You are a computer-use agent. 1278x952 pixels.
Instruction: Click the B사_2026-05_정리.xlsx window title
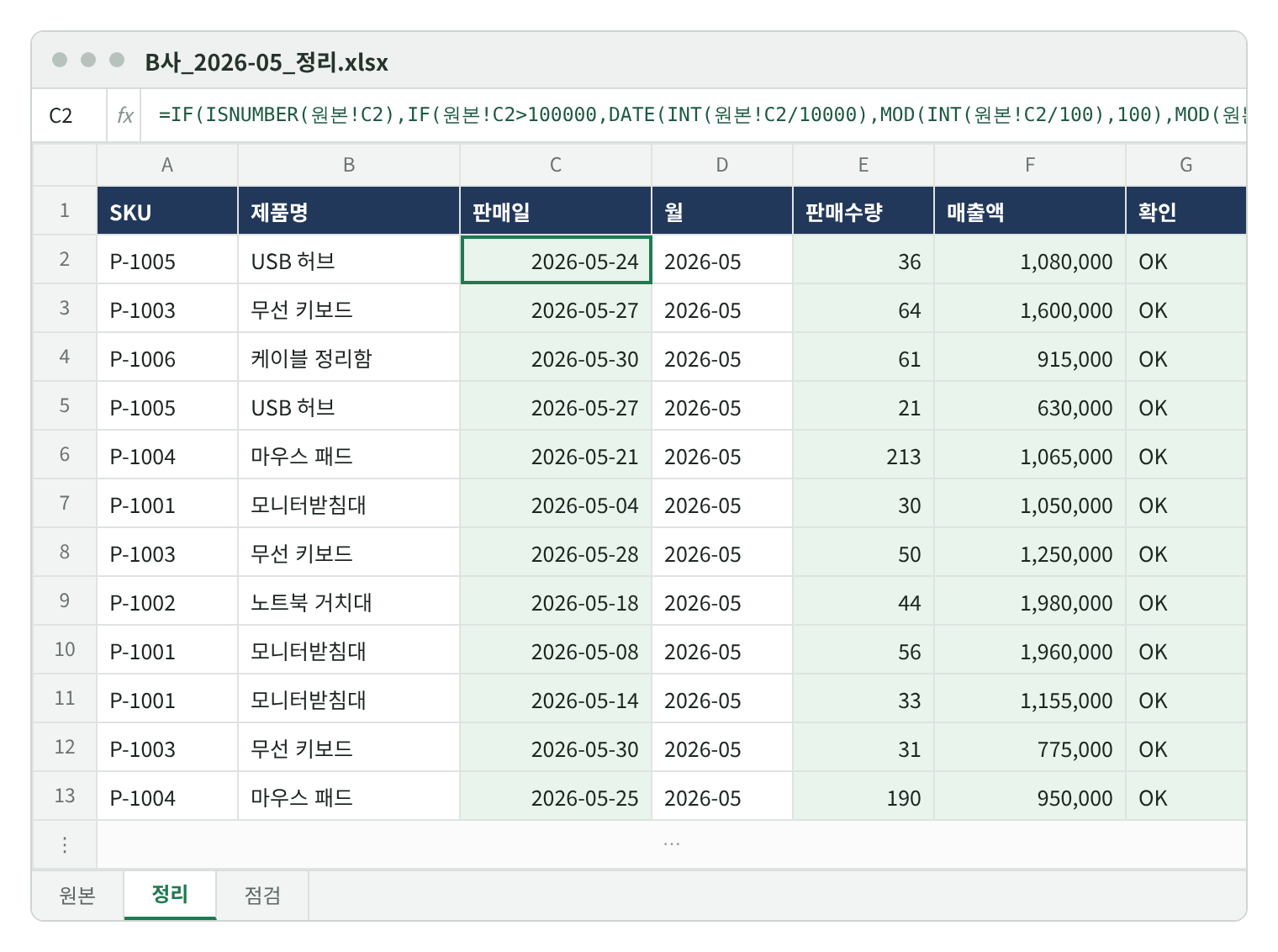coord(267,62)
